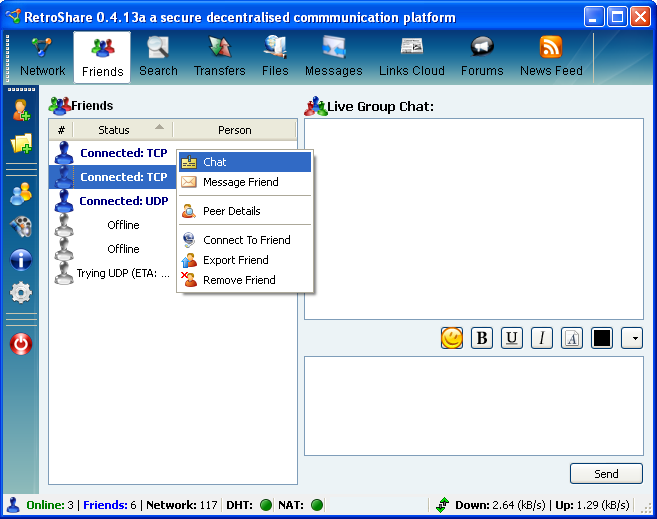Click the Send button

tap(606, 474)
